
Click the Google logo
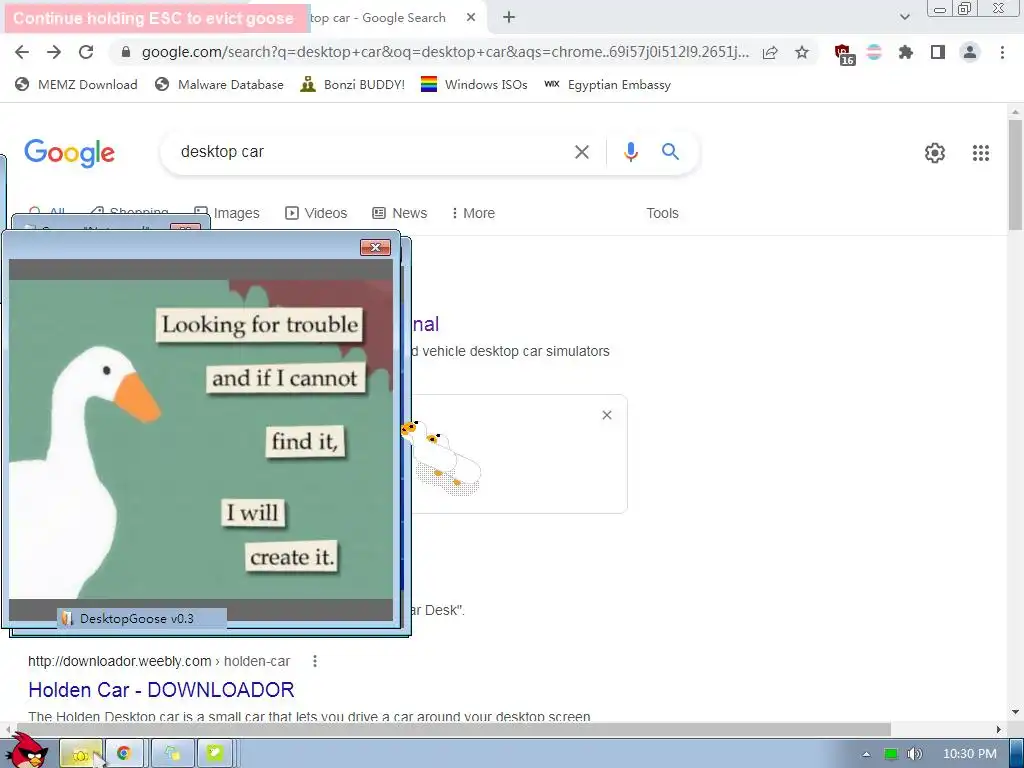pyautogui.click(x=69, y=153)
